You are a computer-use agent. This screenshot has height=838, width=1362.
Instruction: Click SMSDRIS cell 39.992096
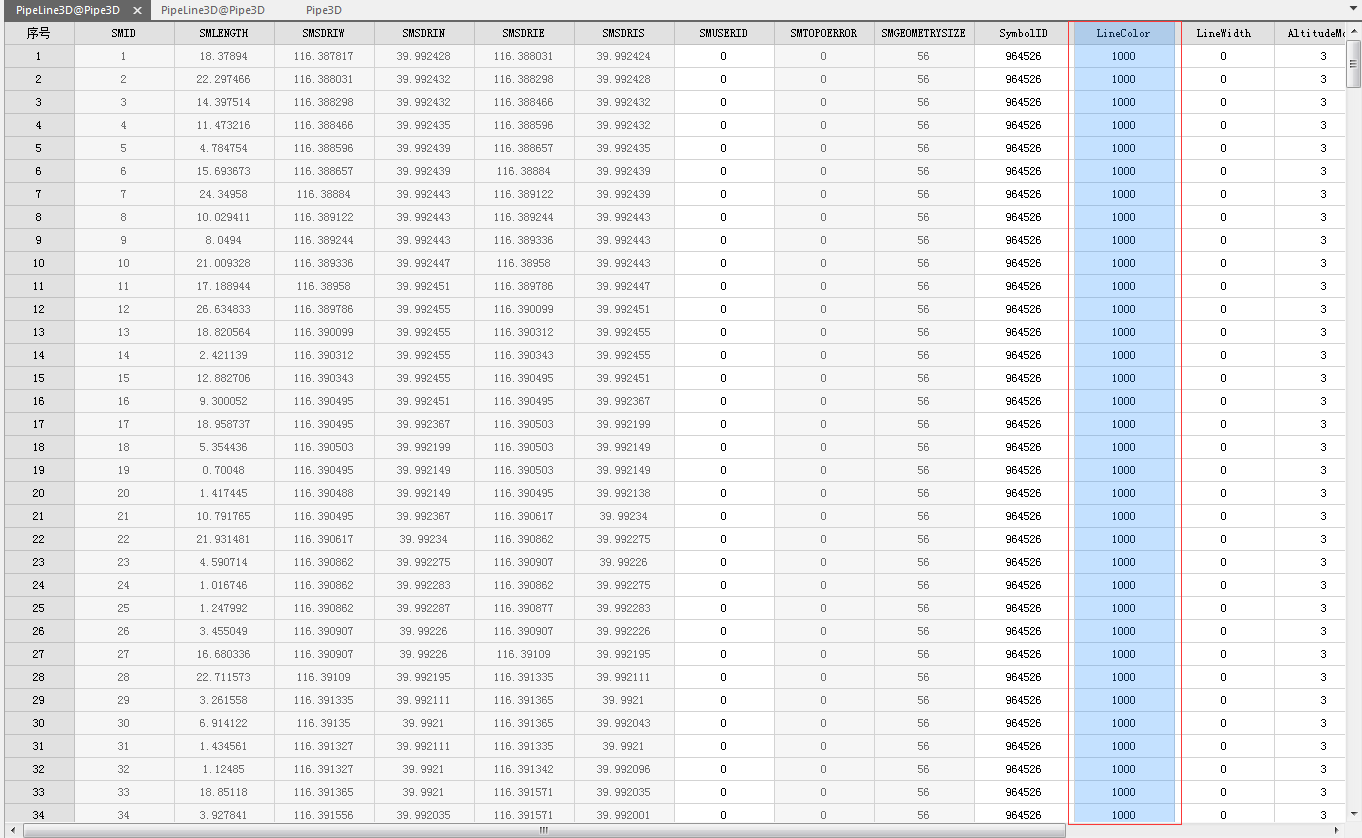624,769
